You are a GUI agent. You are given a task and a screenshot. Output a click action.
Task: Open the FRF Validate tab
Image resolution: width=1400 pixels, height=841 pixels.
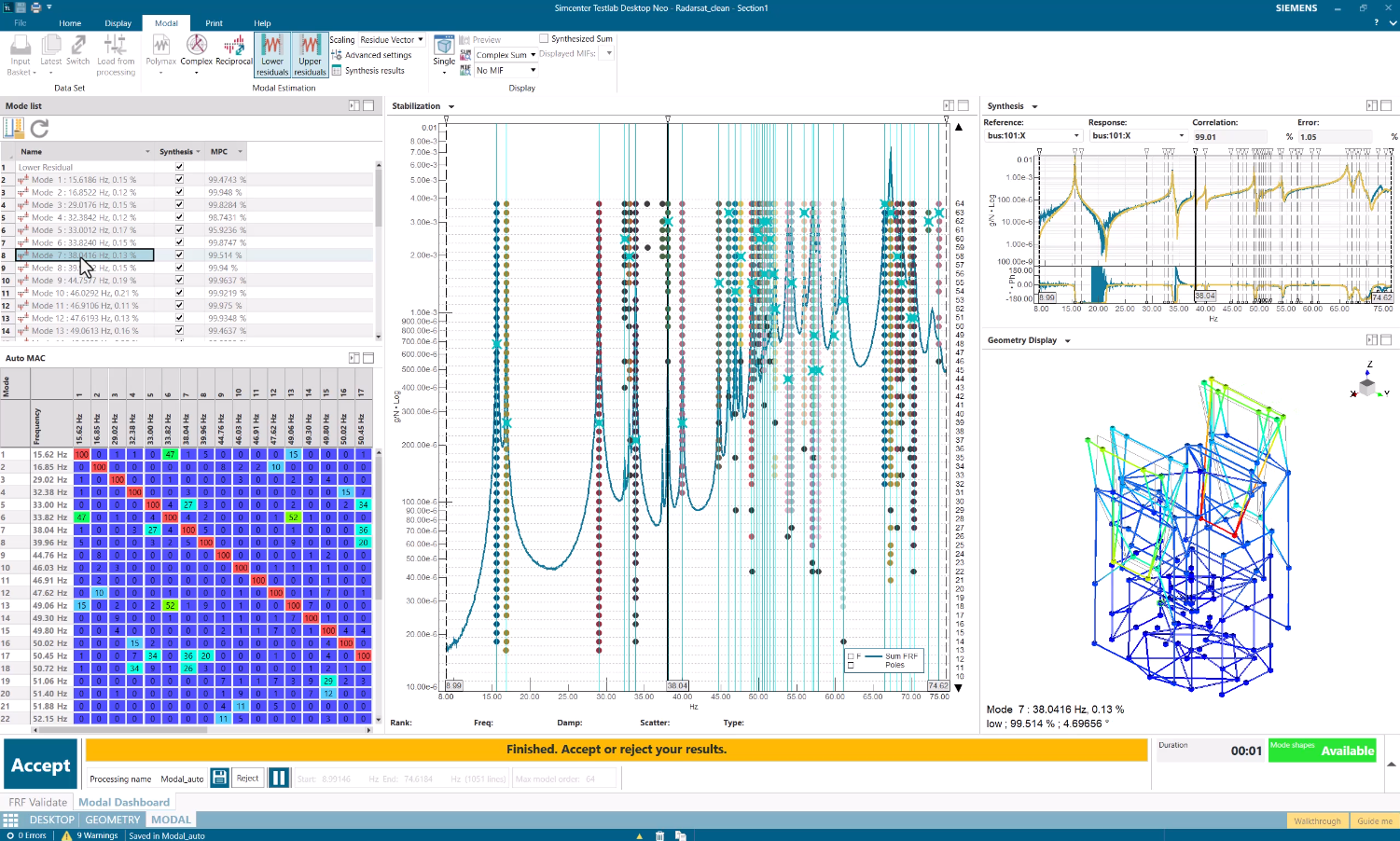click(37, 802)
